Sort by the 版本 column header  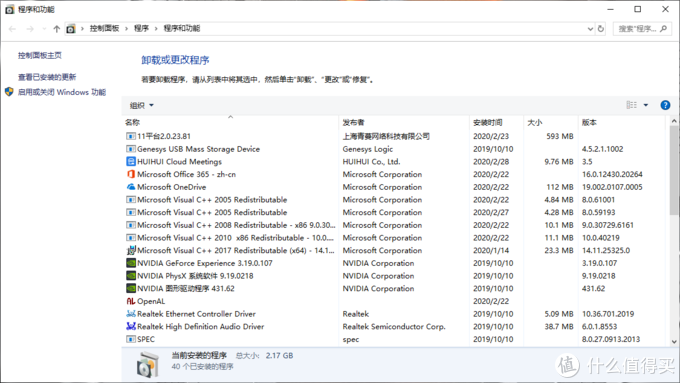pos(622,122)
